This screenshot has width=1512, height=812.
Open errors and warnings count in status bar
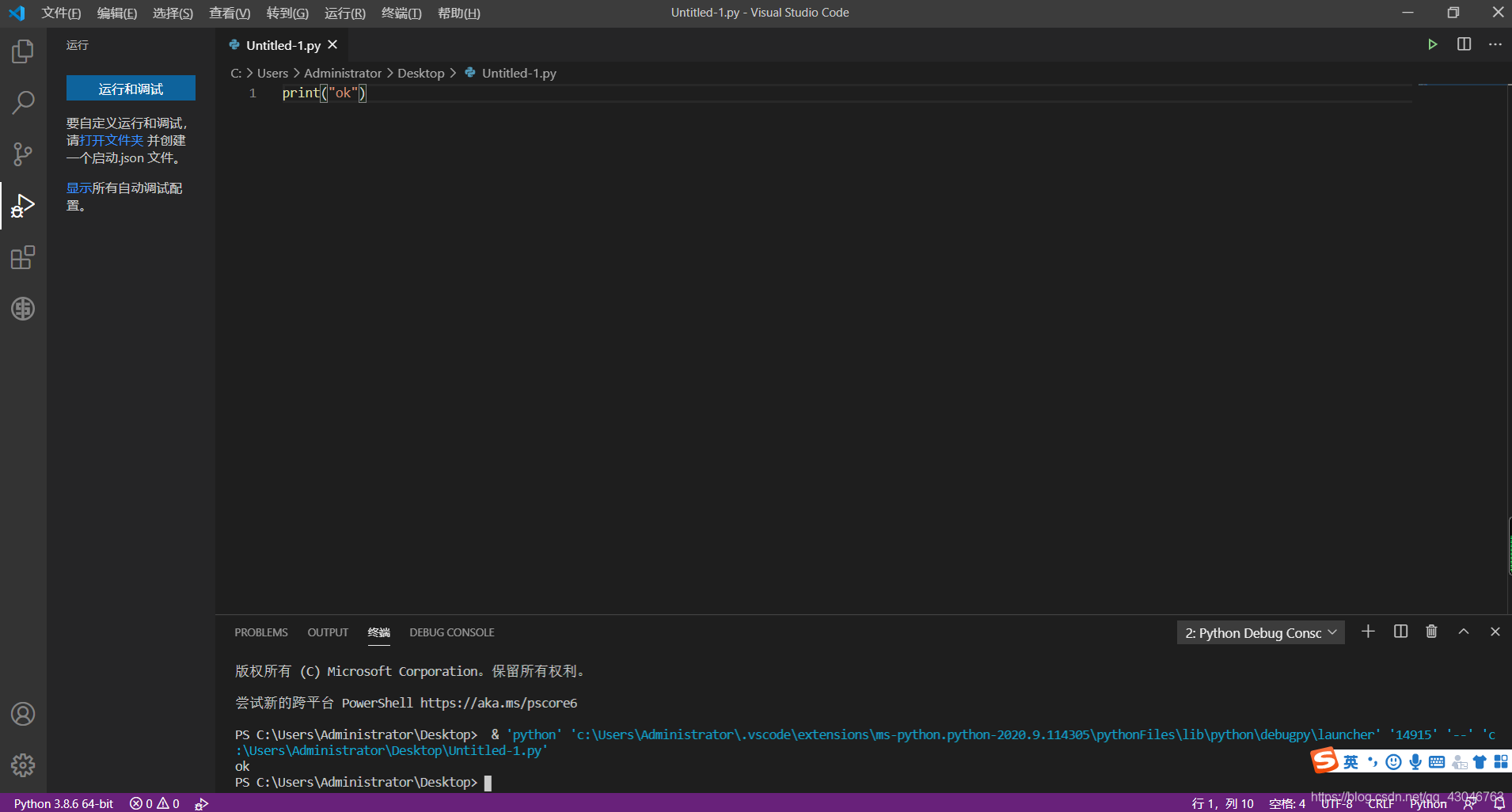tap(154, 803)
